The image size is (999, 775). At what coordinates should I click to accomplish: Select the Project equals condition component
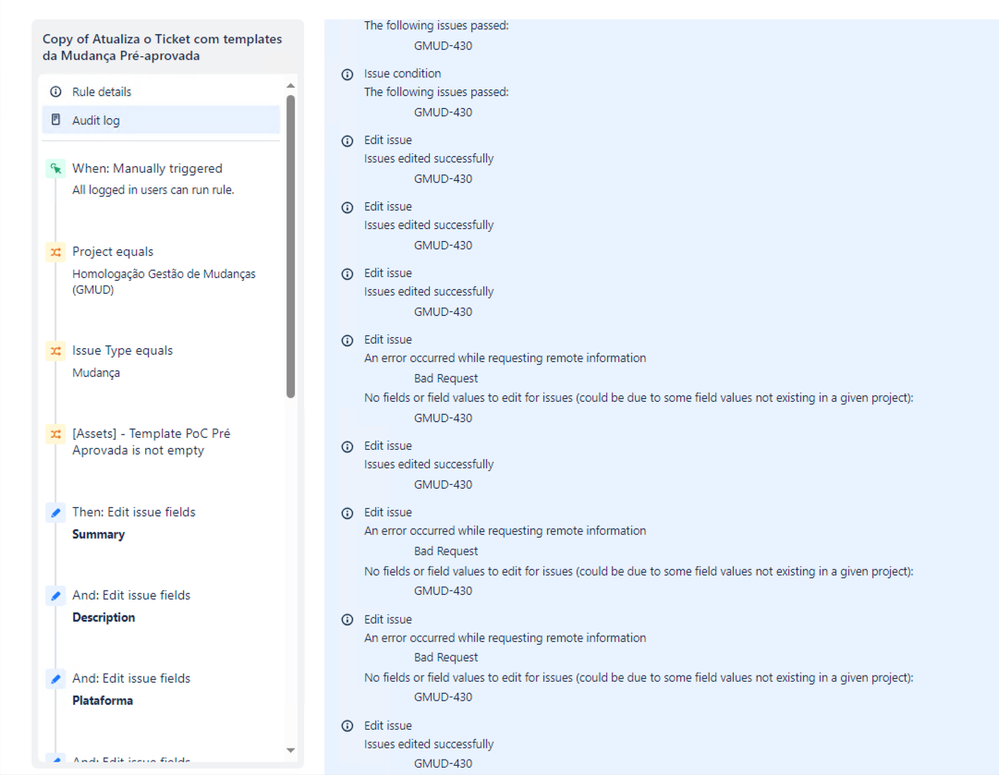[x=163, y=270]
